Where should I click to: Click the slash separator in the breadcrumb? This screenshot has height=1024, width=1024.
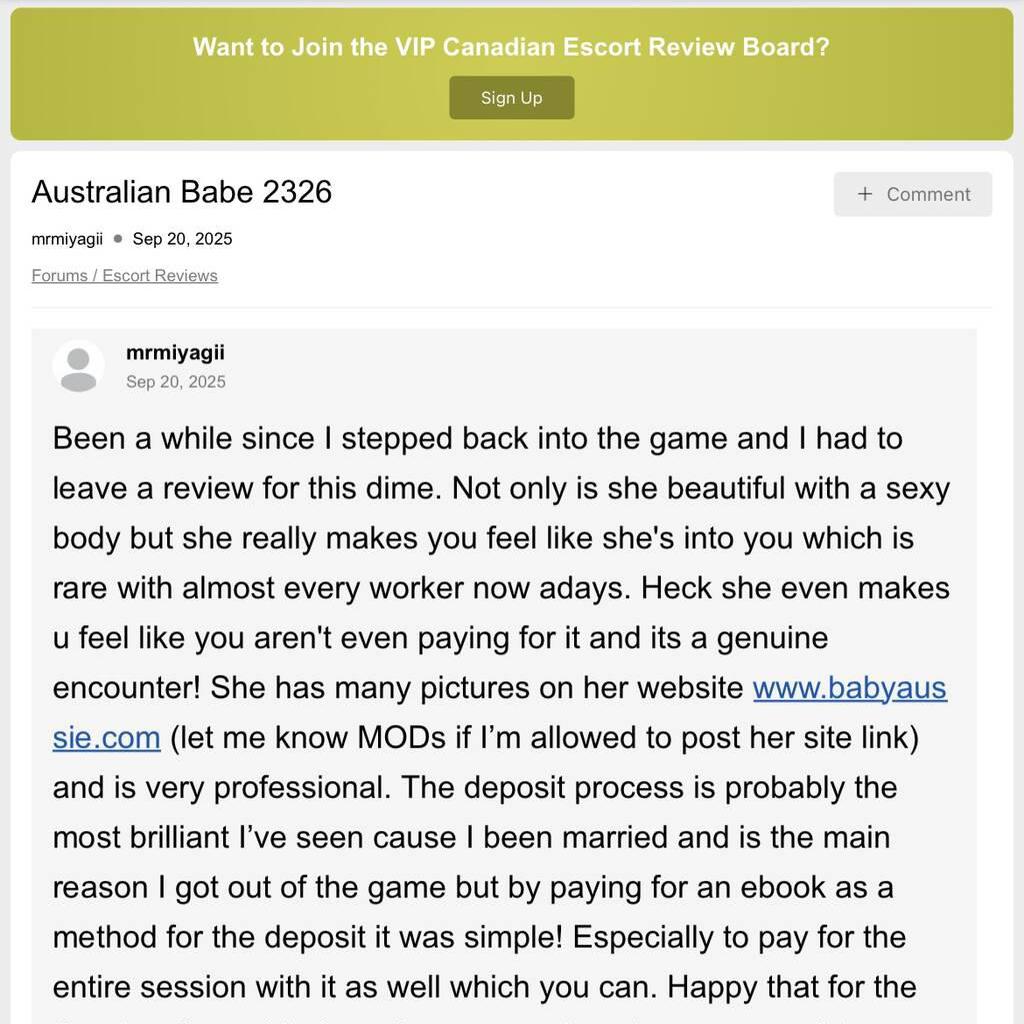click(95, 276)
